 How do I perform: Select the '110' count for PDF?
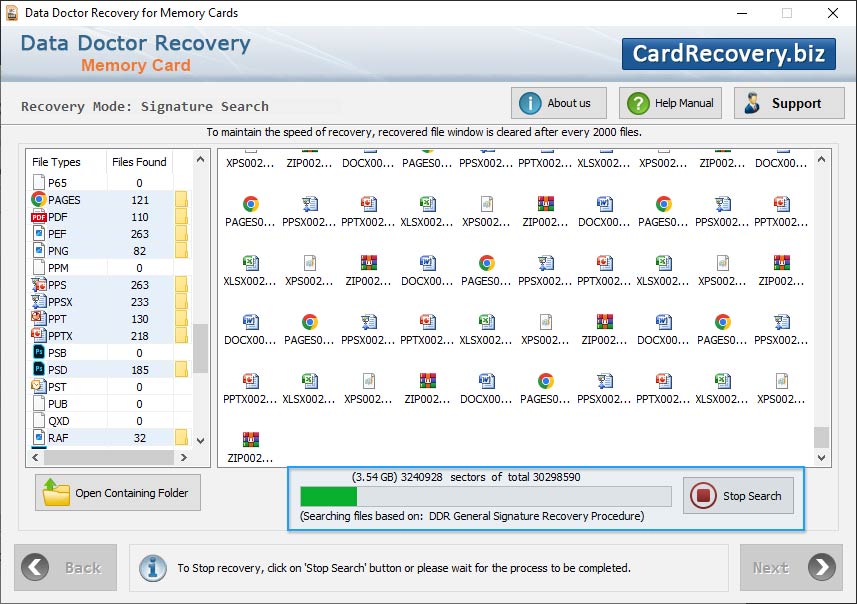pos(140,217)
